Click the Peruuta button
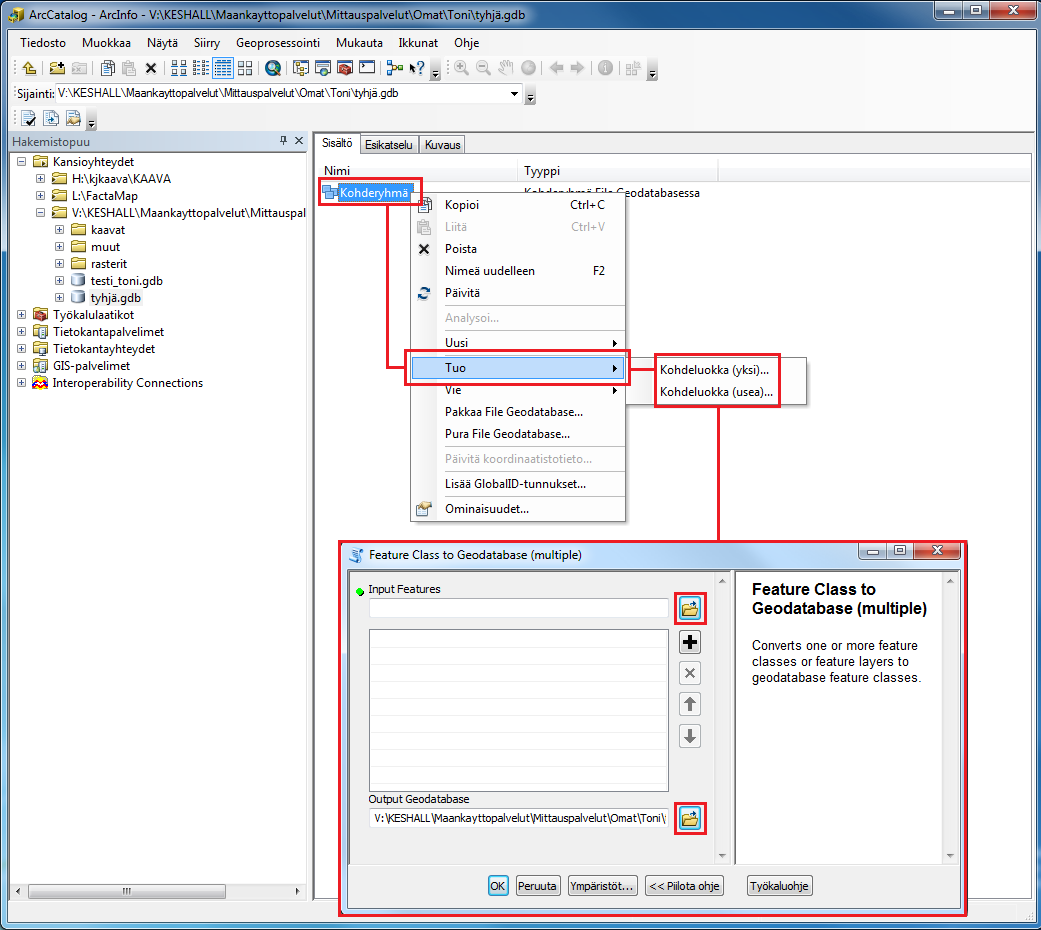This screenshot has height=930, width=1041. point(537,886)
